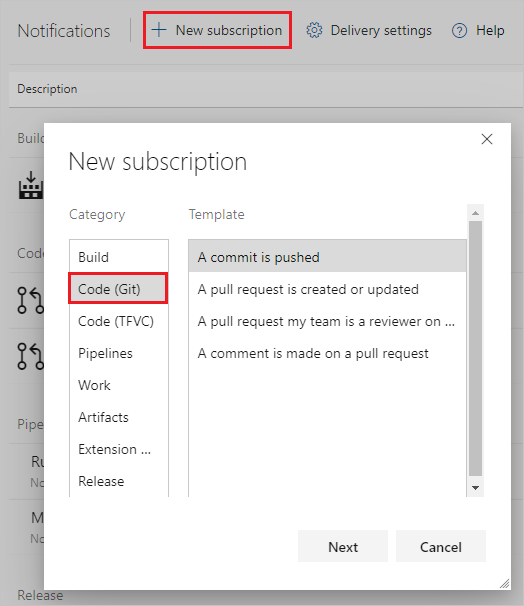
Task: Open New subscription from toolbar
Action: [x=217, y=30]
